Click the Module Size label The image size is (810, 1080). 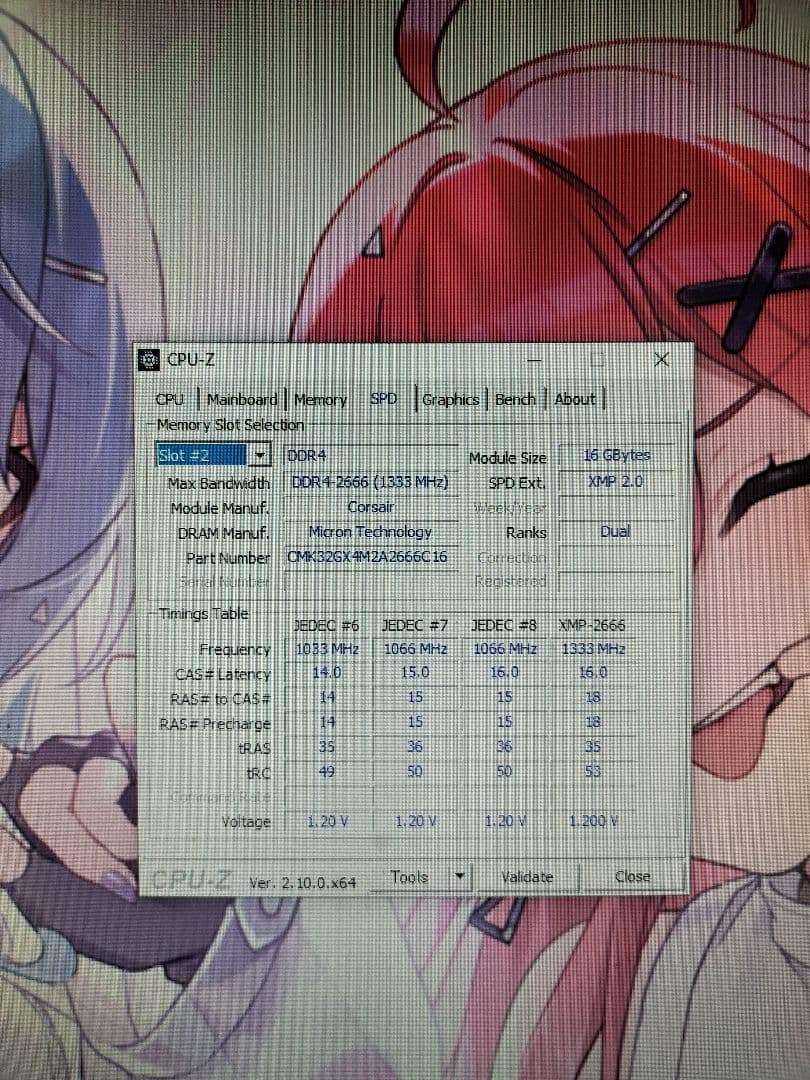[508, 458]
